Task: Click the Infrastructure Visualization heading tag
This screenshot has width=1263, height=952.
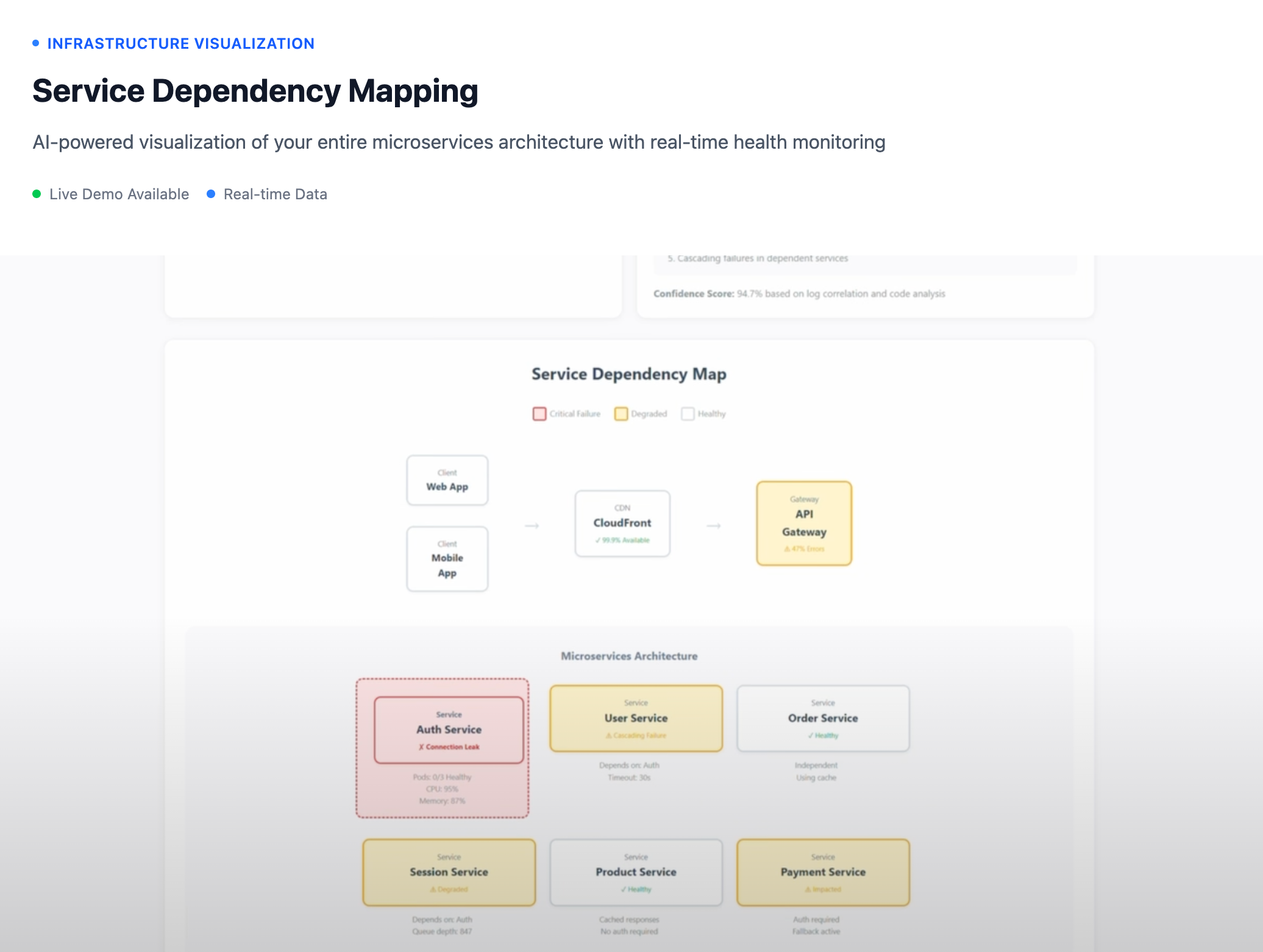Action: click(180, 43)
